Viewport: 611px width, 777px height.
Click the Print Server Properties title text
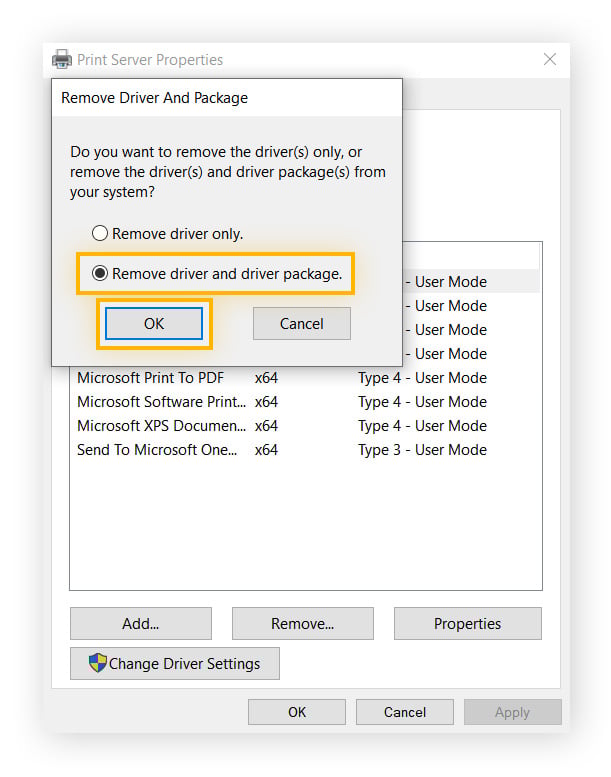click(x=150, y=60)
